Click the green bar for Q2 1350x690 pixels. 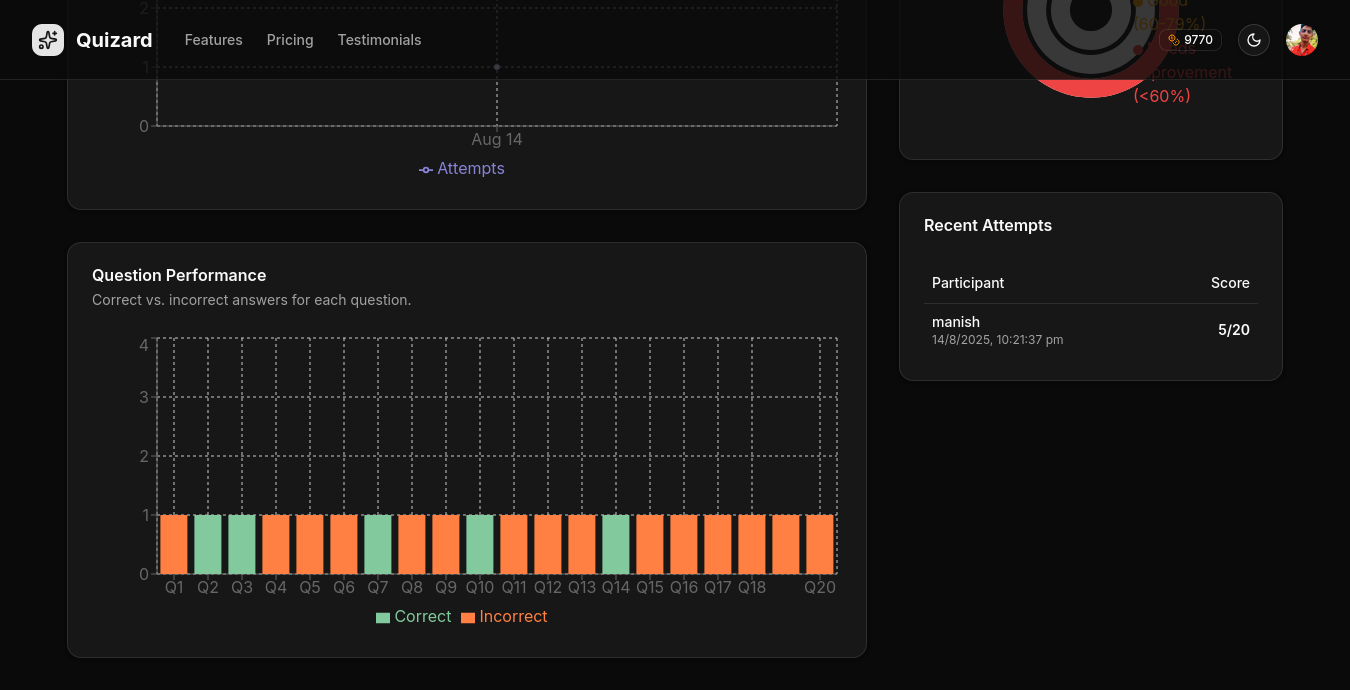(x=208, y=544)
